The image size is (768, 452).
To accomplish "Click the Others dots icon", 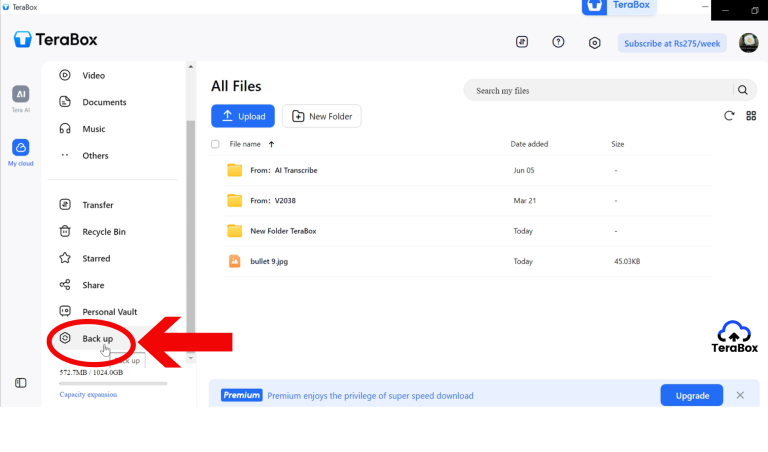I will (65, 155).
